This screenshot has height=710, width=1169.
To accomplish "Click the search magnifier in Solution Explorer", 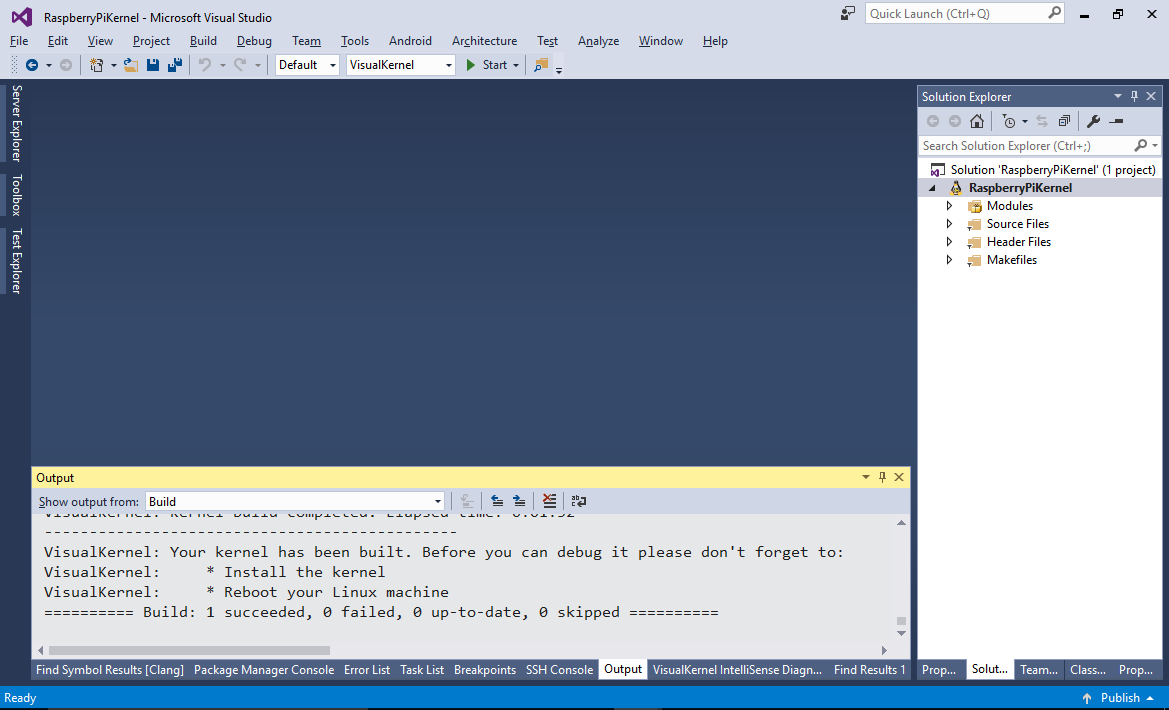I will [1140, 145].
